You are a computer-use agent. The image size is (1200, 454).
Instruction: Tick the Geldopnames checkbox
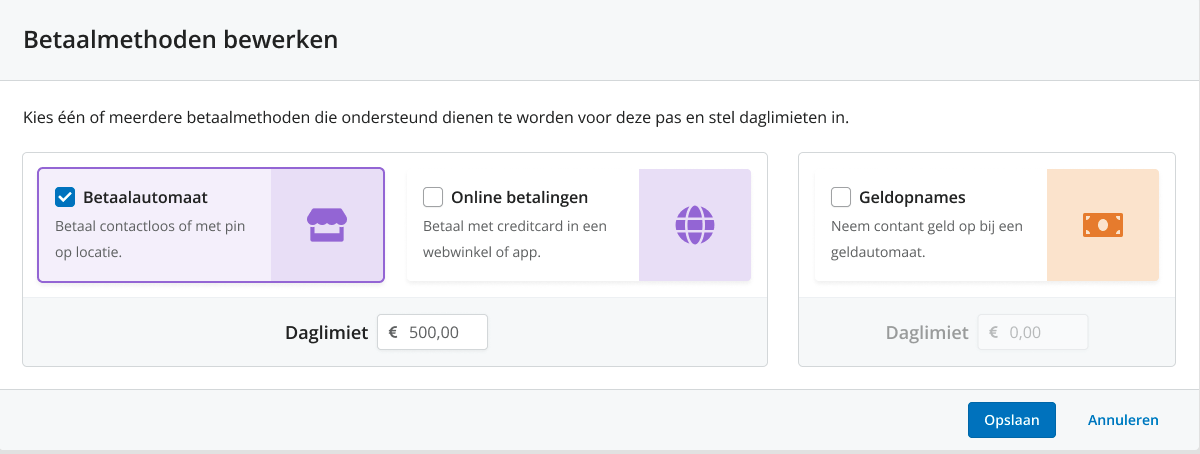(841, 197)
